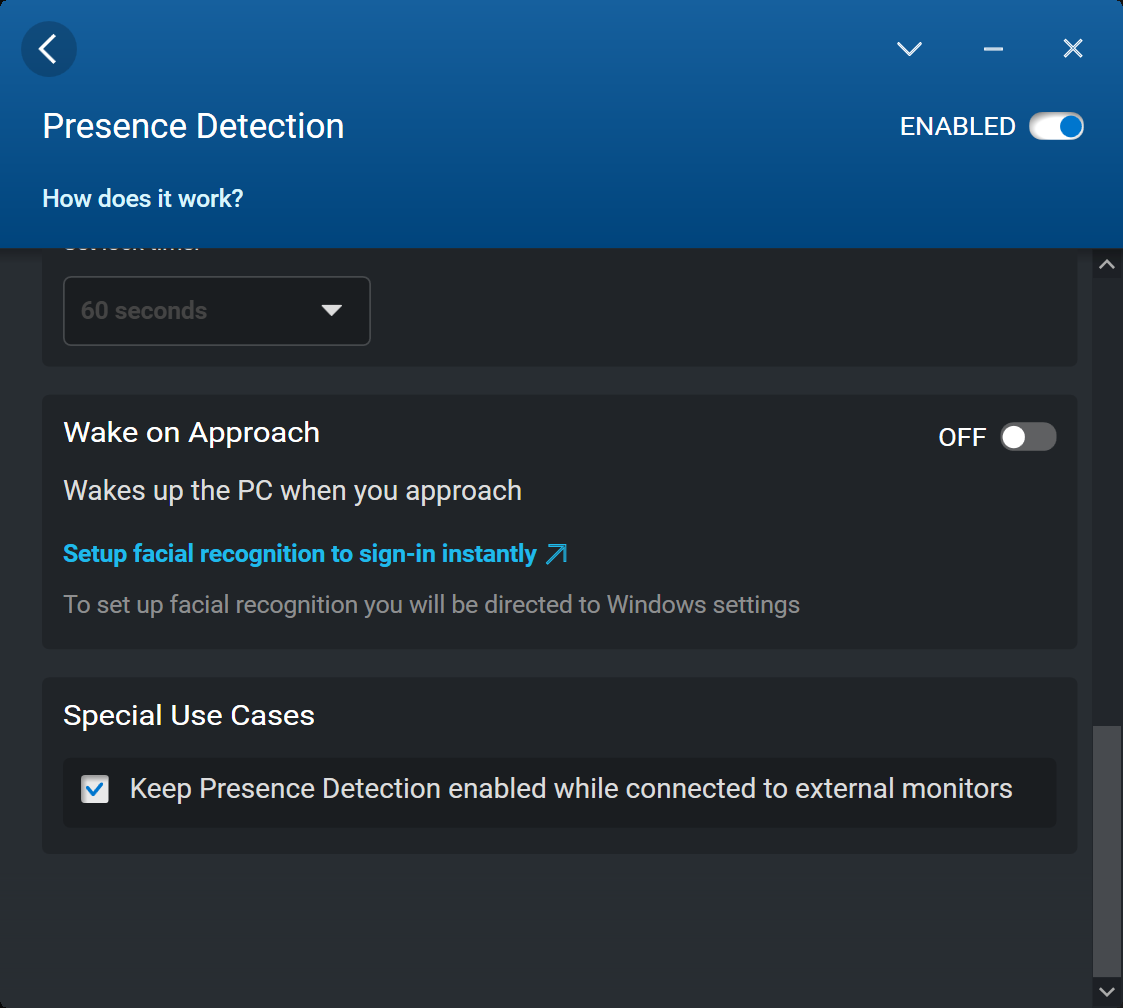This screenshot has width=1123, height=1008.
Task: Disable the Presence Detection ENABLED switch
Action: click(x=1057, y=127)
